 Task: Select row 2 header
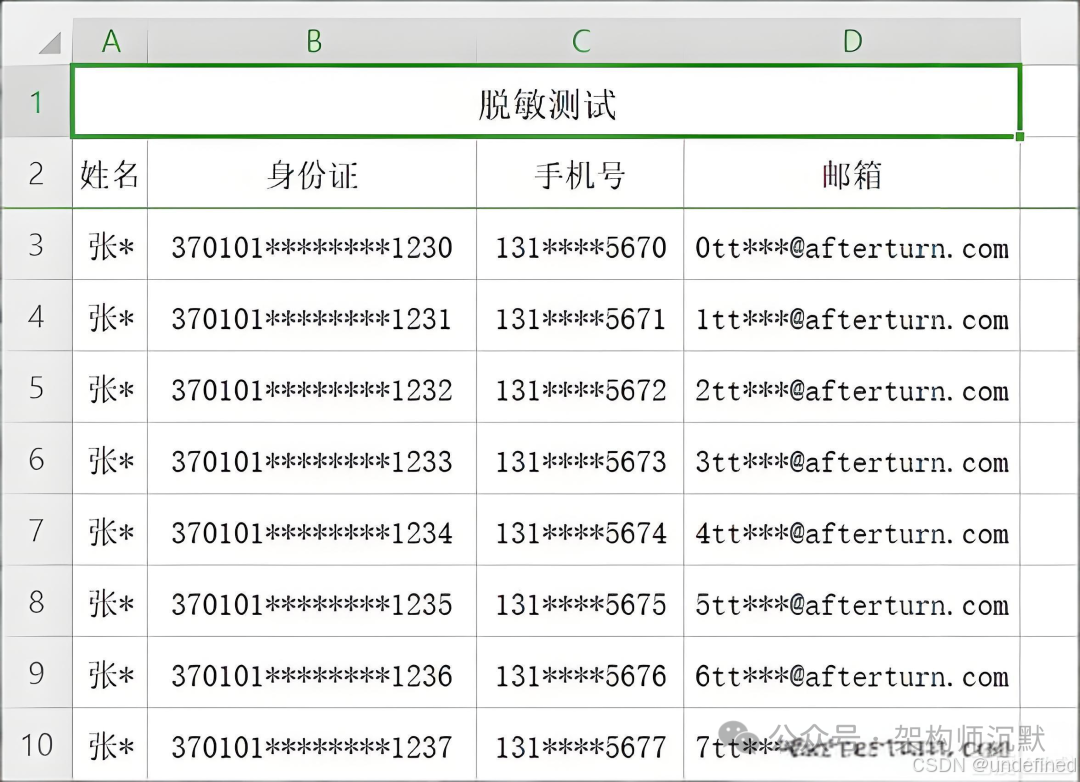36,173
